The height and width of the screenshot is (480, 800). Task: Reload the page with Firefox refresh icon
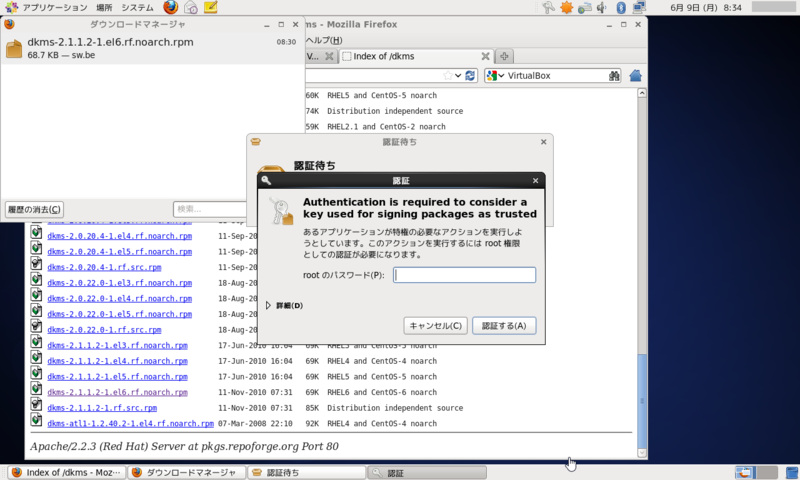point(470,75)
